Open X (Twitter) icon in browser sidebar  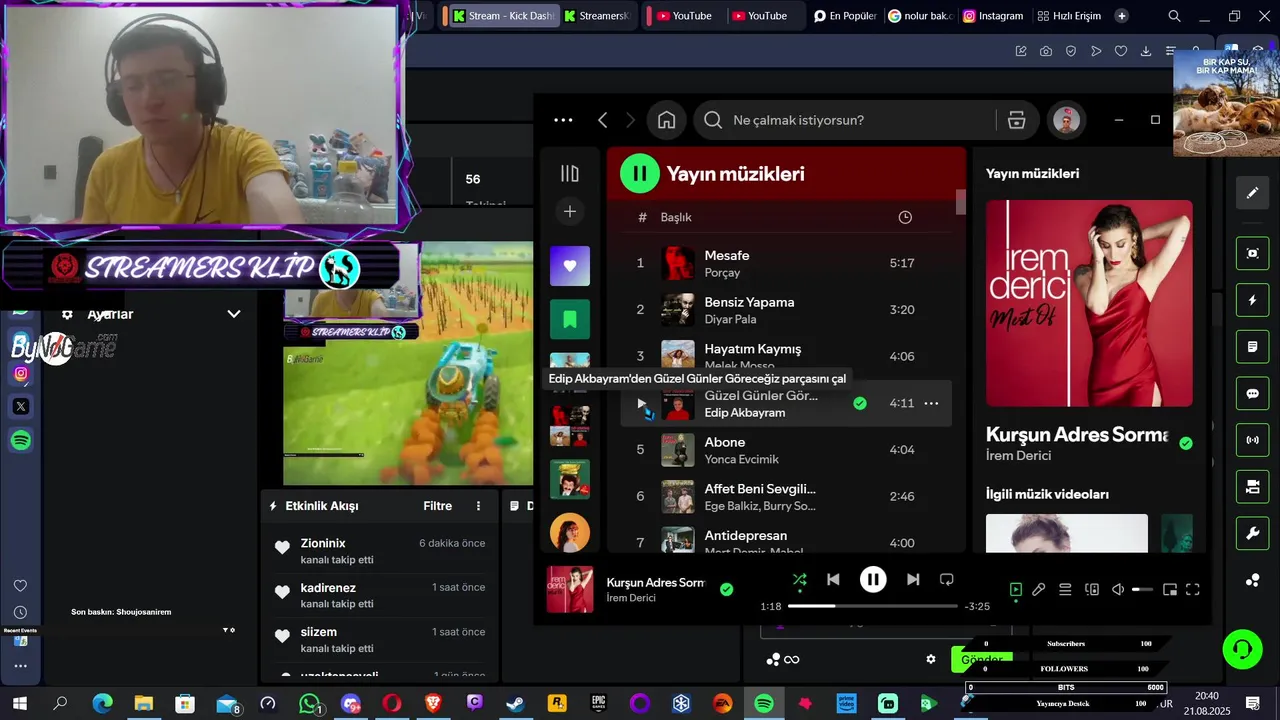coord(21,406)
